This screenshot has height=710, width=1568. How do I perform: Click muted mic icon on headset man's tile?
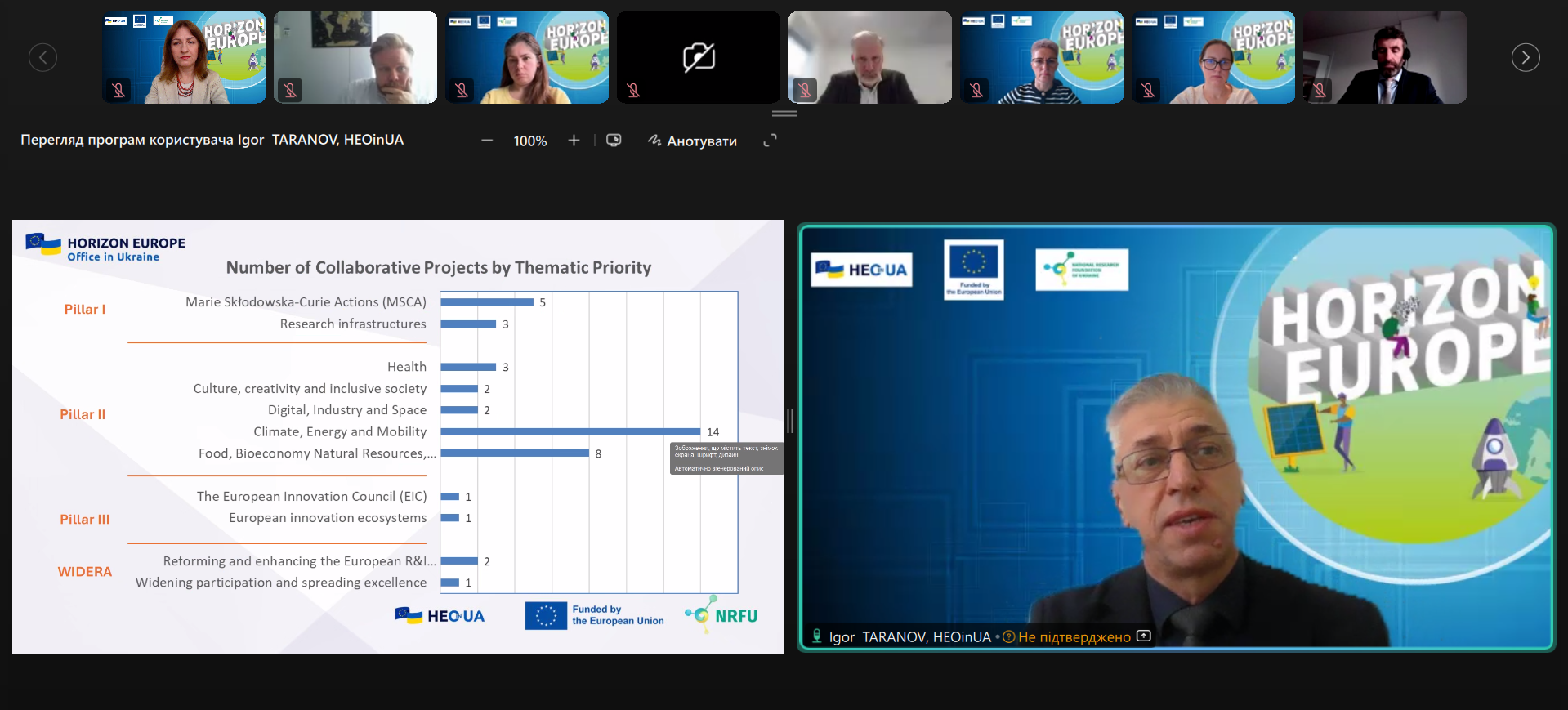tap(1320, 90)
